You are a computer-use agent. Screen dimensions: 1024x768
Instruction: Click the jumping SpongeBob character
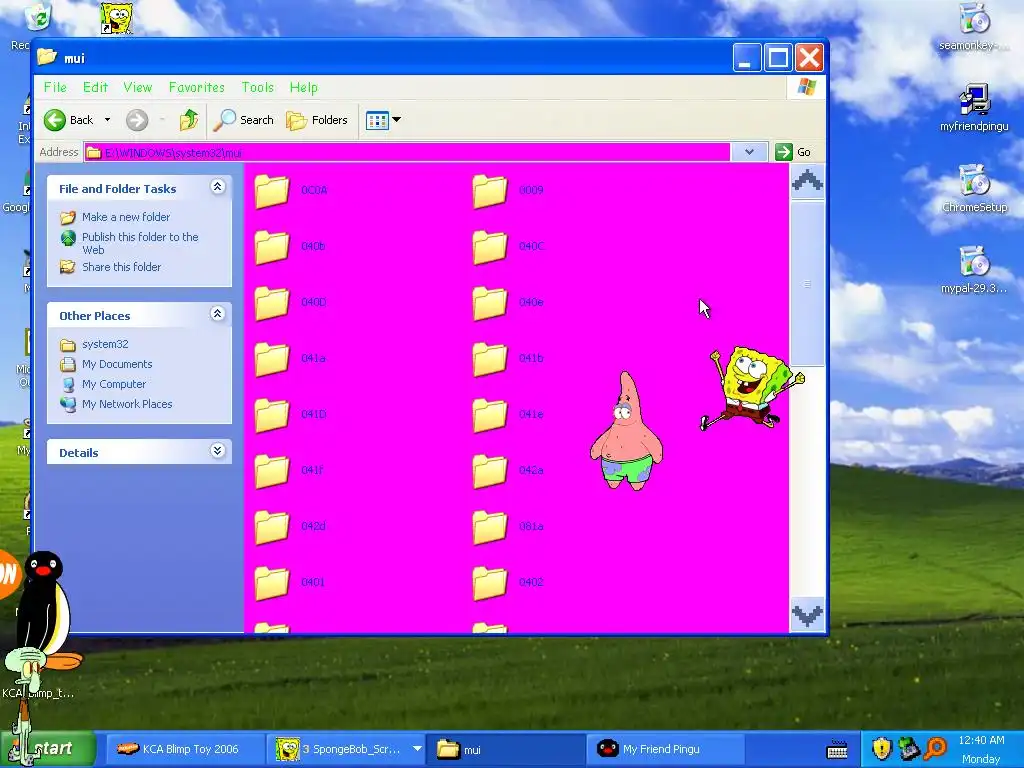pyautogui.click(x=751, y=389)
